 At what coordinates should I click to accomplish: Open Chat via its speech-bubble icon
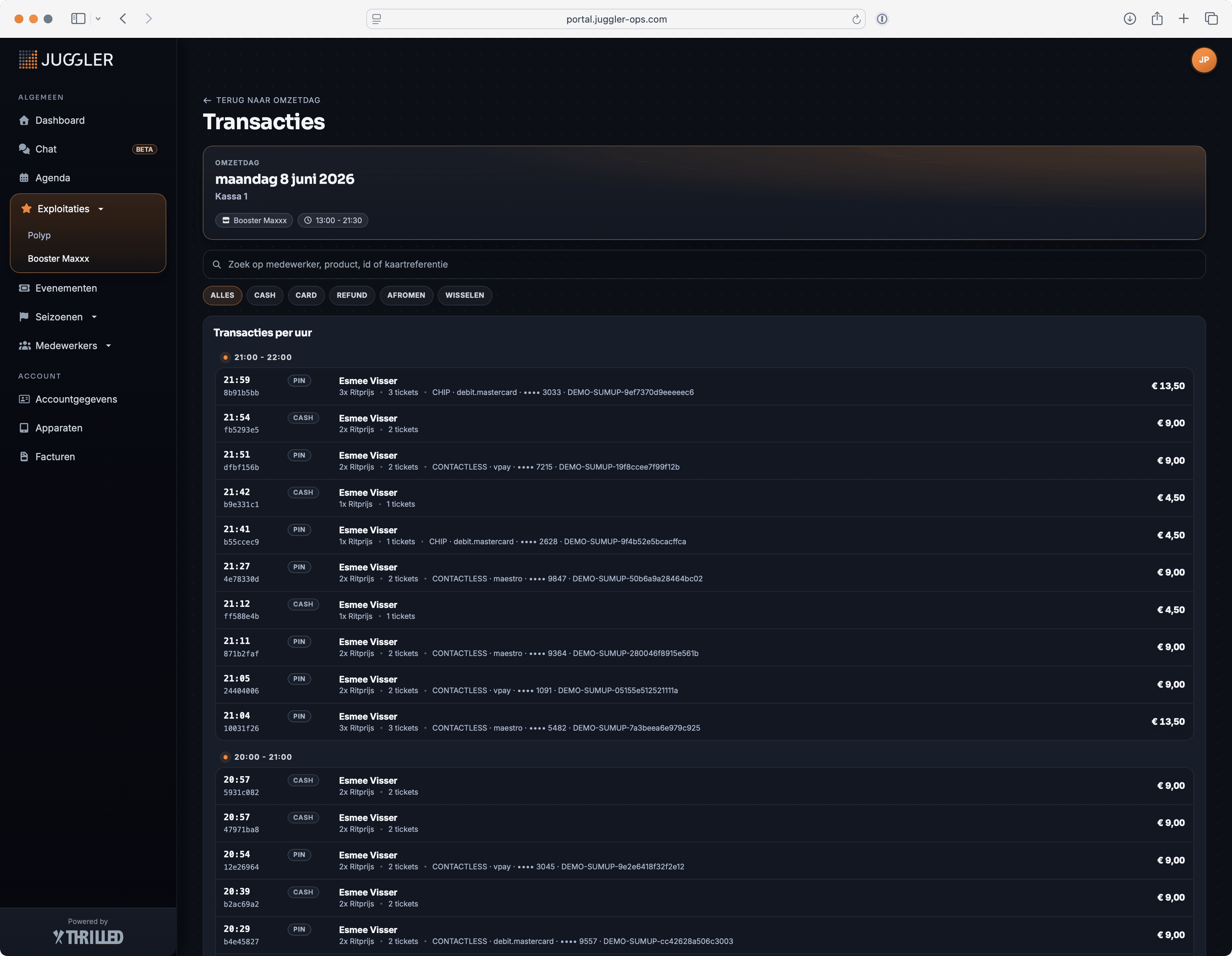(24, 149)
